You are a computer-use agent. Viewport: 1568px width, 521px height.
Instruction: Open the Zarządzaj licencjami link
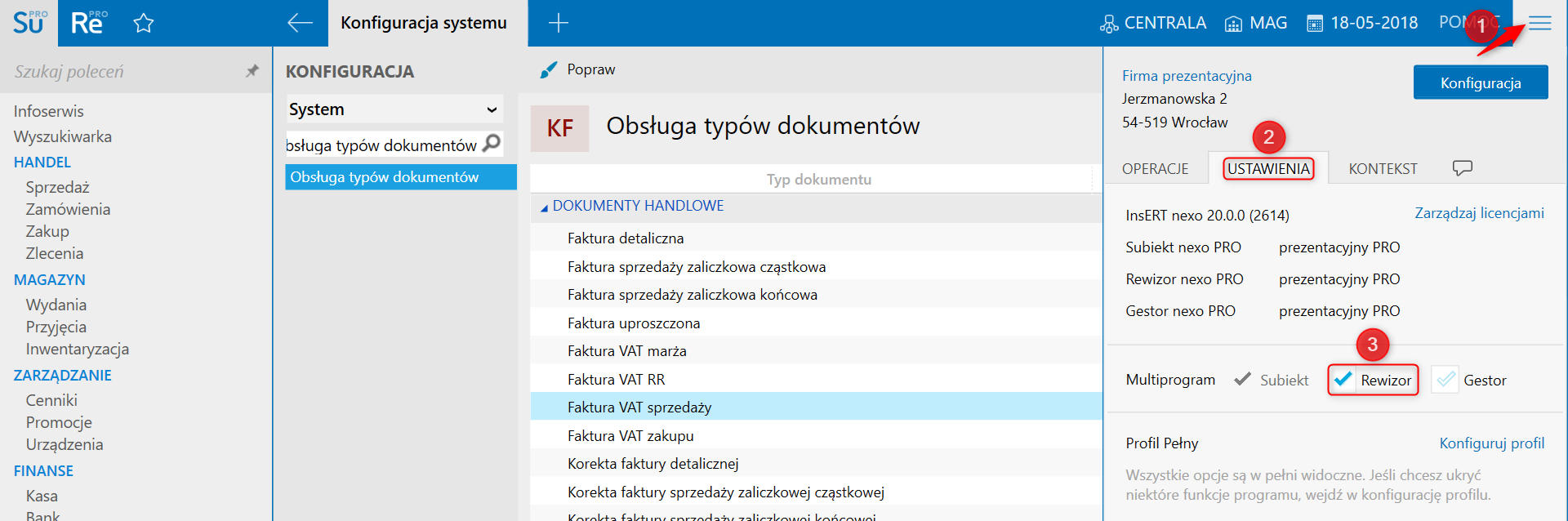point(1478,213)
